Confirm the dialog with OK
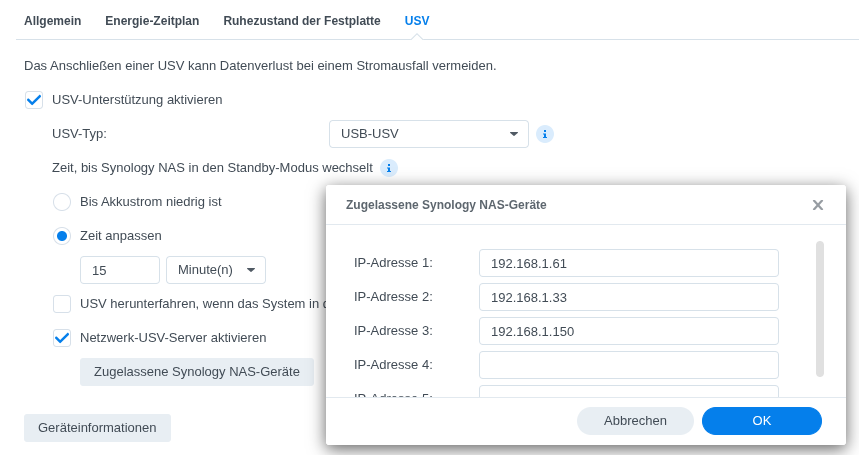859x455 pixels. pyautogui.click(x=761, y=421)
